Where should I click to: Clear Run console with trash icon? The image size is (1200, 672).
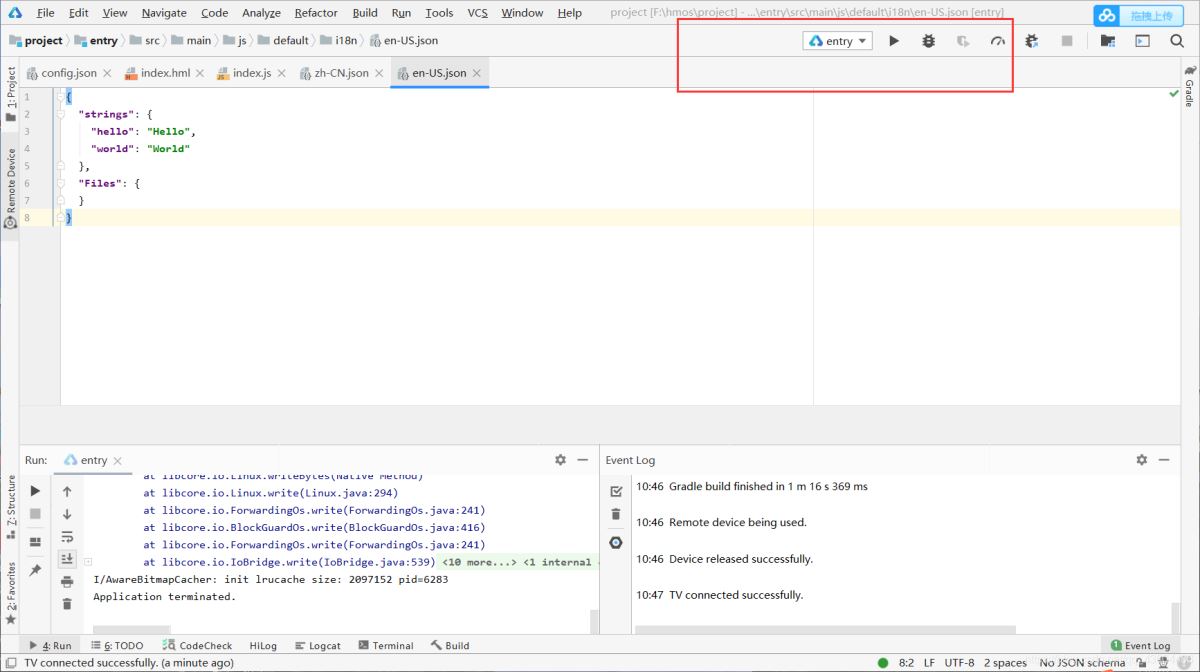[67, 604]
